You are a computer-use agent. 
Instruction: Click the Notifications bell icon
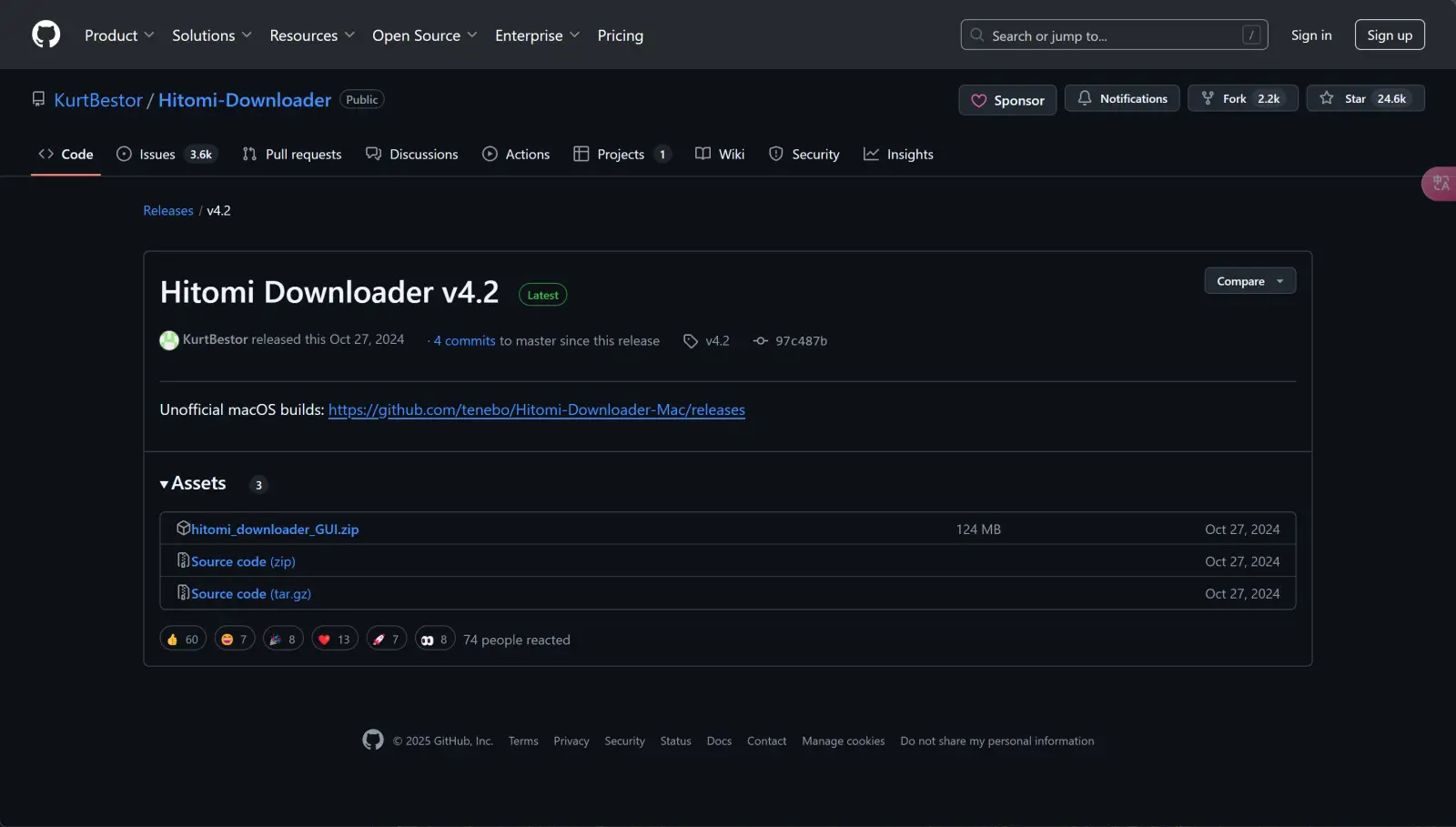click(1084, 98)
